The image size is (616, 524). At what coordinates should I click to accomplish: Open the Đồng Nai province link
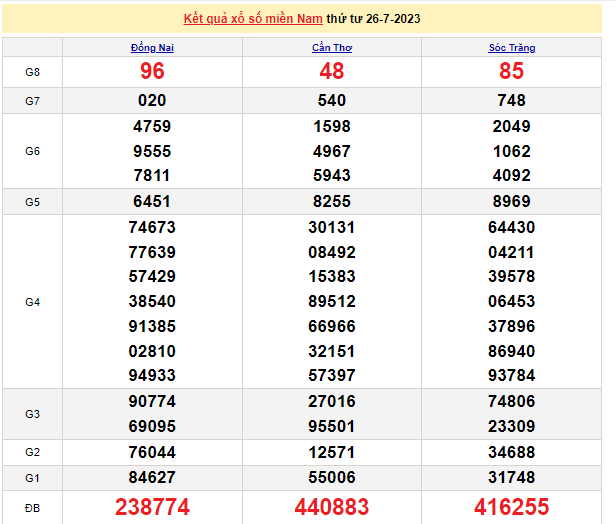tap(152, 48)
